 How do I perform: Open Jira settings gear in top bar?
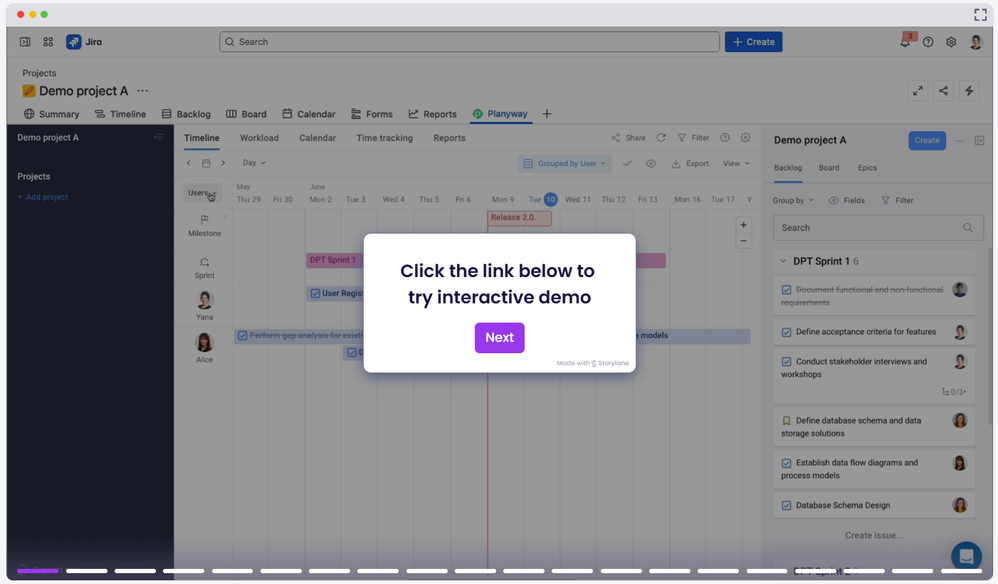[x=951, y=42]
